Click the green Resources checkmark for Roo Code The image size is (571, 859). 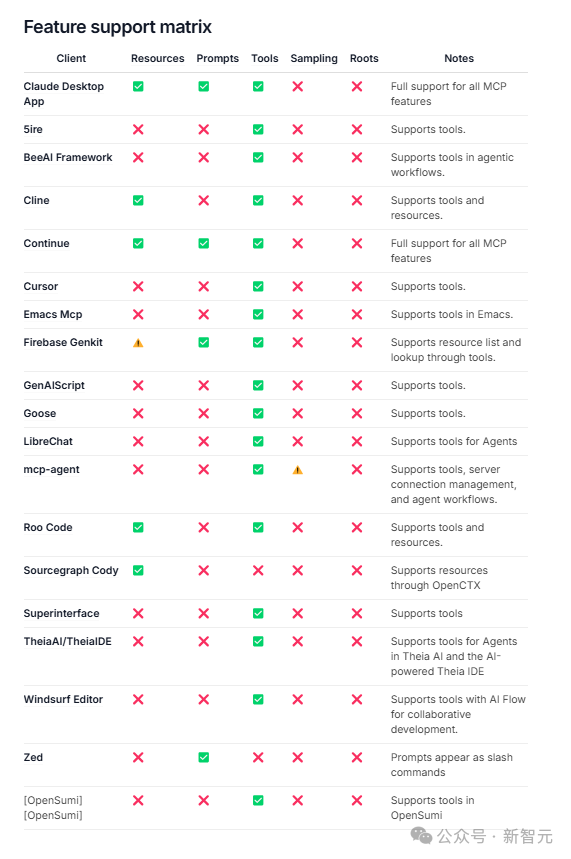click(x=138, y=528)
